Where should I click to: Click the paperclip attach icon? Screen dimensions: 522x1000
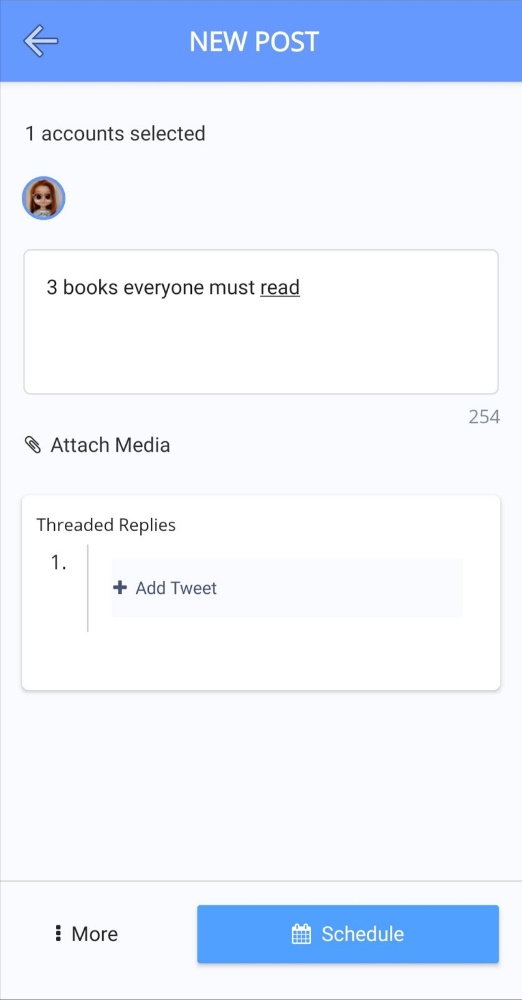coord(33,445)
